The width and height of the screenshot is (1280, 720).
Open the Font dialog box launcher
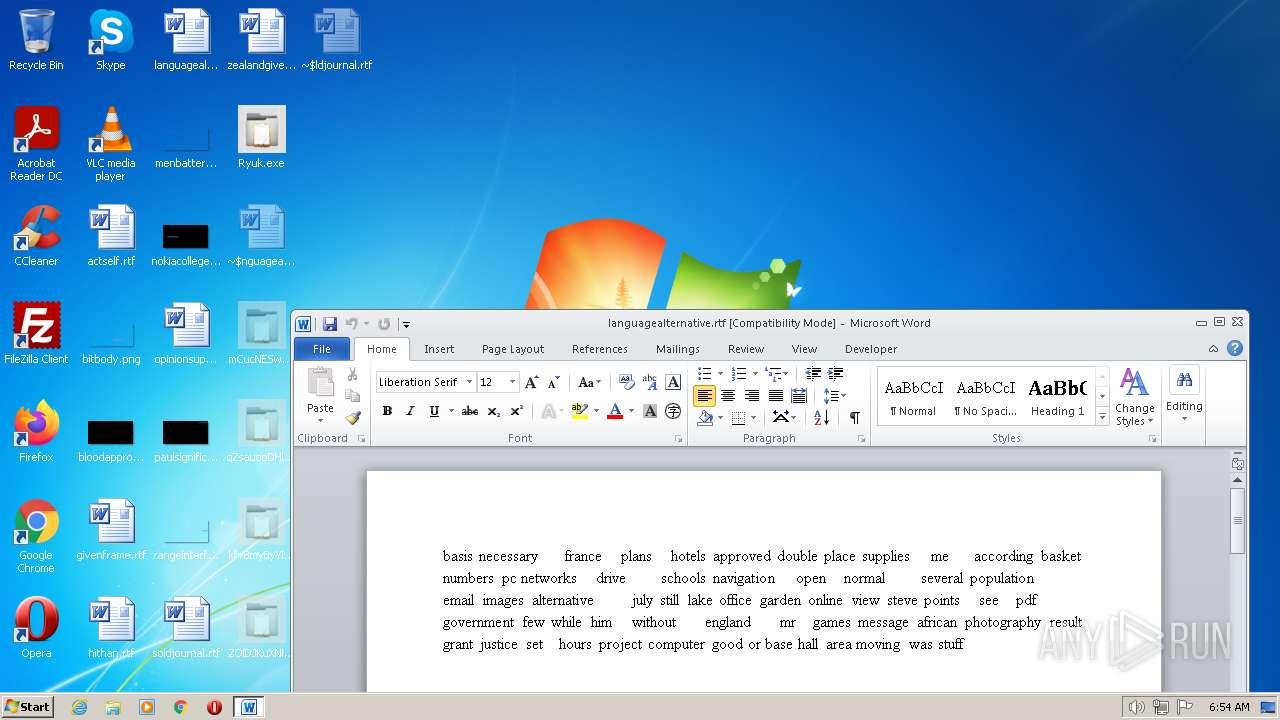[678, 439]
